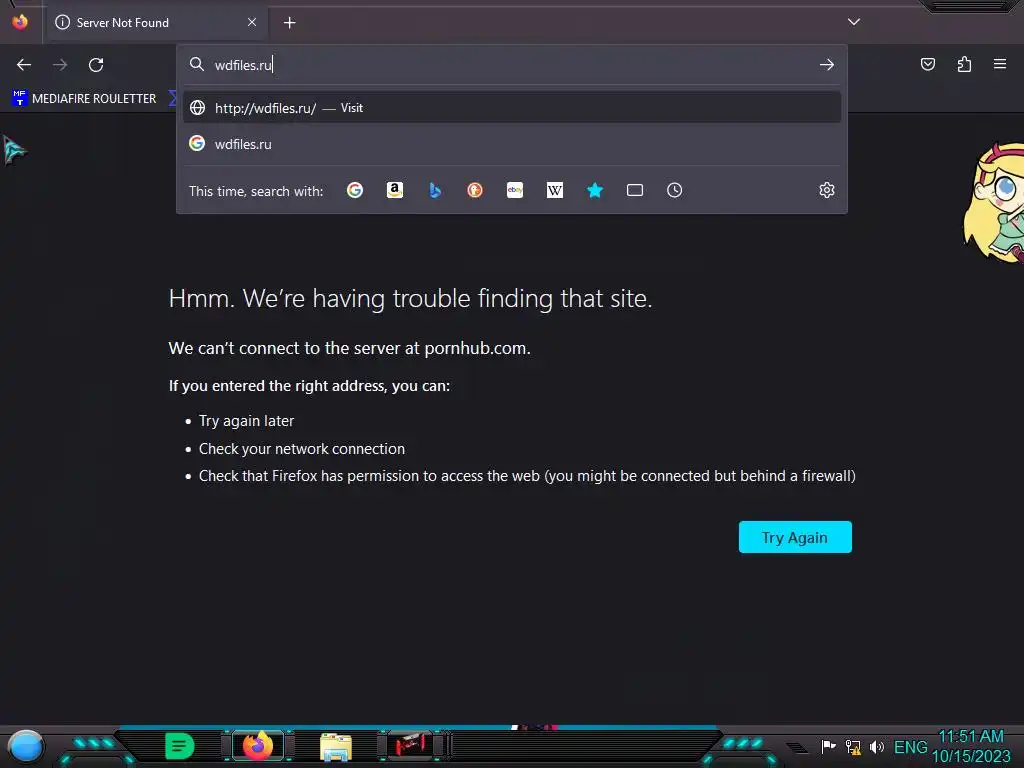Search this time with Bing

[x=435, y=190]
